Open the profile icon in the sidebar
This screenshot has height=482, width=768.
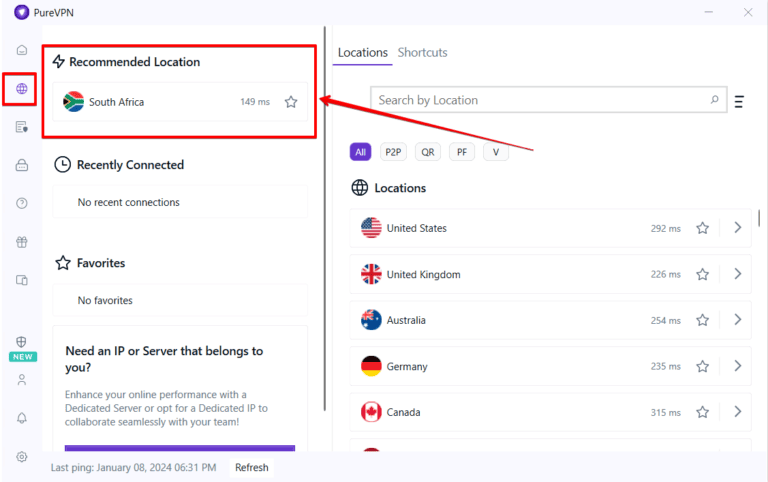coord(22,380)
